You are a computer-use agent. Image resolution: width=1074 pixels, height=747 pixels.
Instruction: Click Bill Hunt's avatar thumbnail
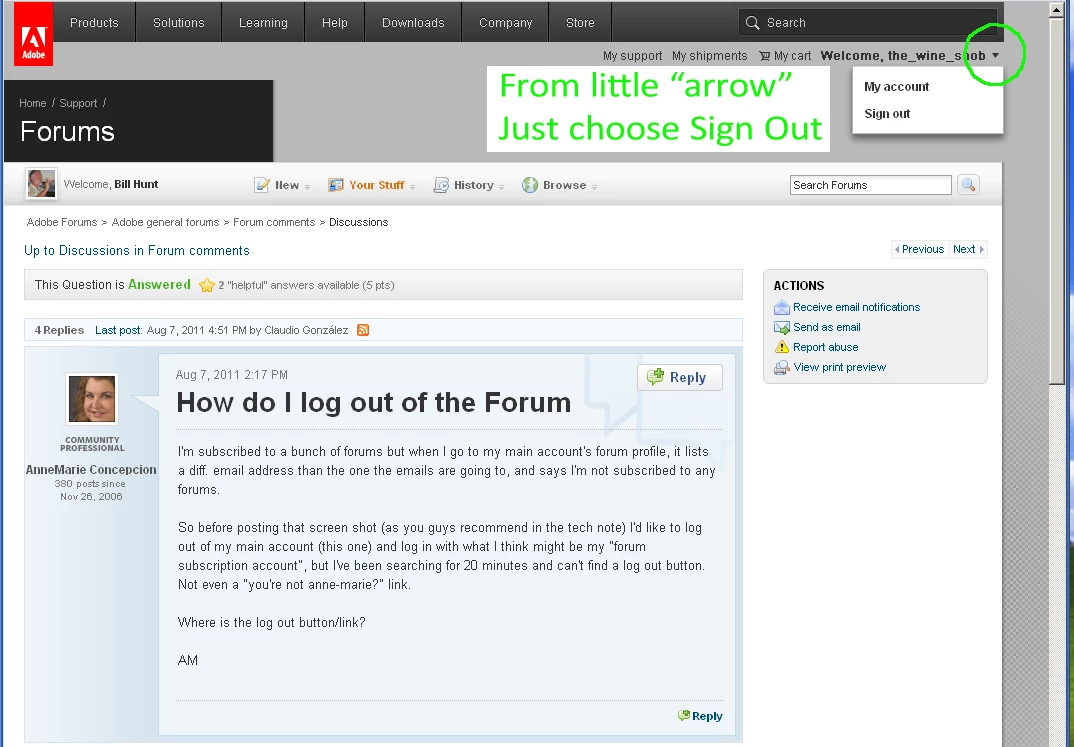41,183
